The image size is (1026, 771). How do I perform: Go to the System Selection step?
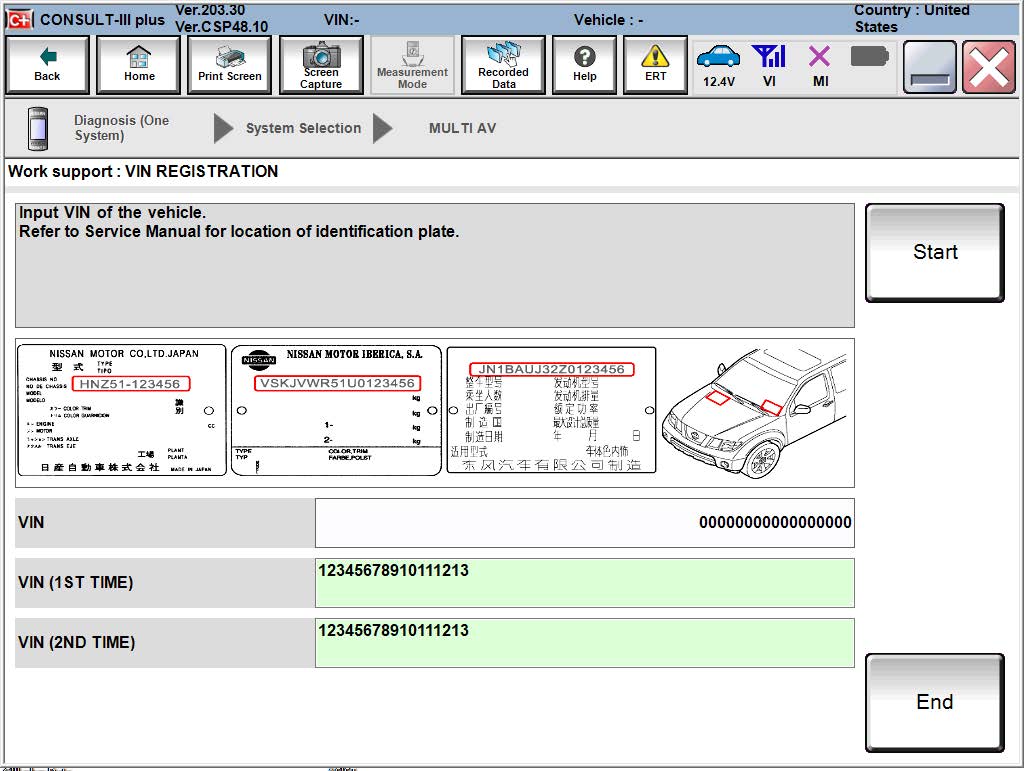[303, 128]
